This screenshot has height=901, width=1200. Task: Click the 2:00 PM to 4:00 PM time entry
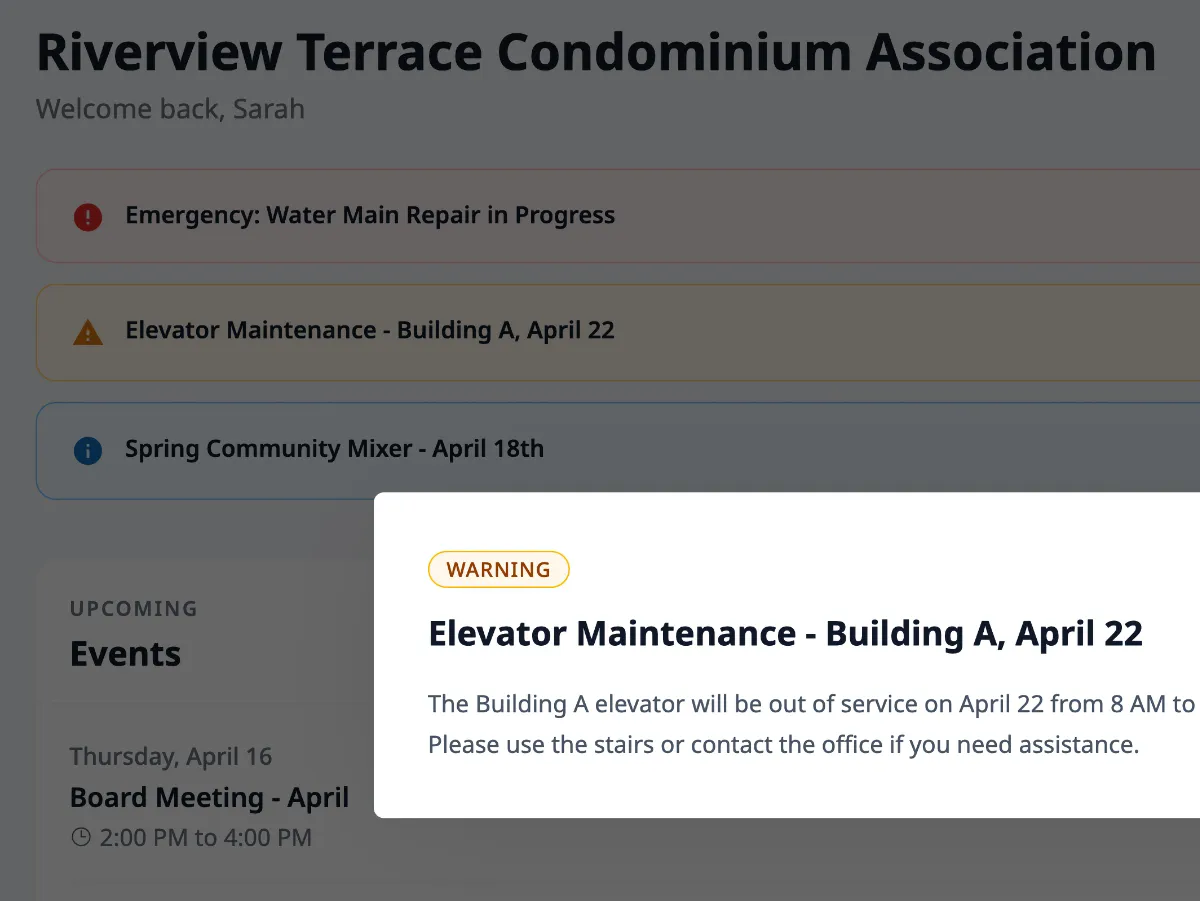pyautogui.click(x=202, y=838)
